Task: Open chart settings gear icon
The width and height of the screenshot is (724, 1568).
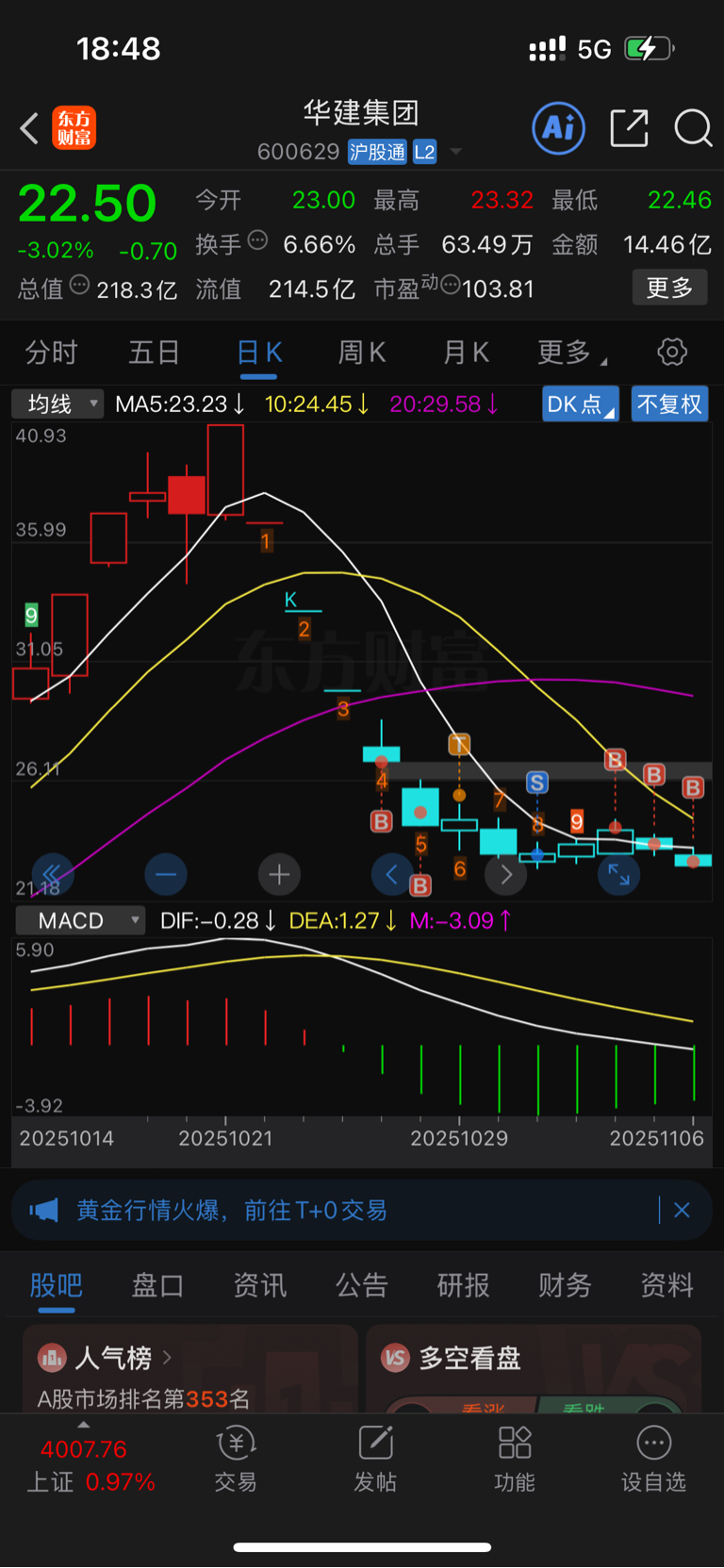Action: coord(672,353)
